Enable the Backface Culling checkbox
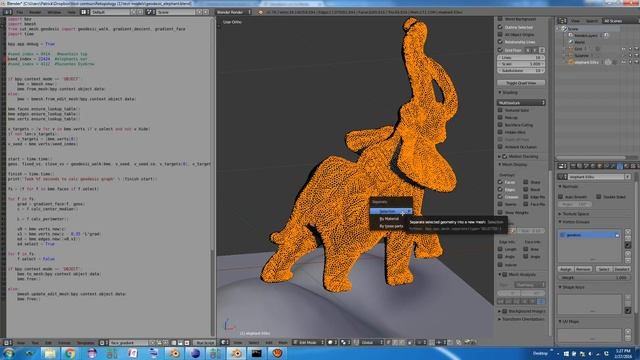 click(500, 125)
